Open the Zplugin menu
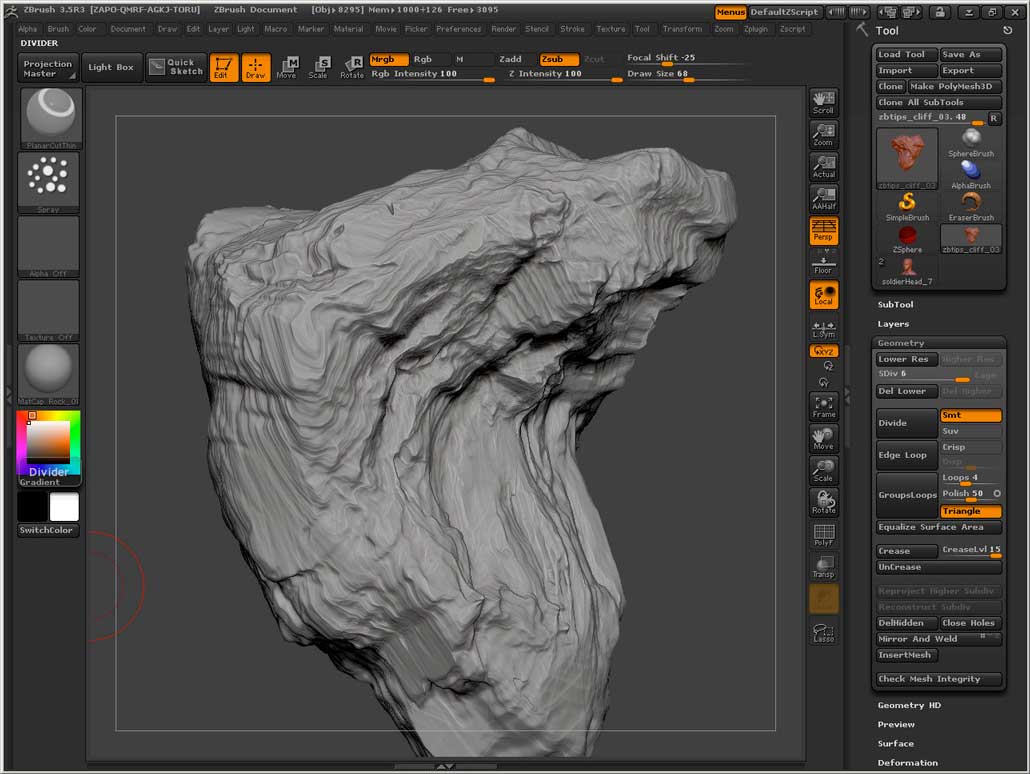The image size is (1030, 774). pyautogui.click(x=756, y=29)
